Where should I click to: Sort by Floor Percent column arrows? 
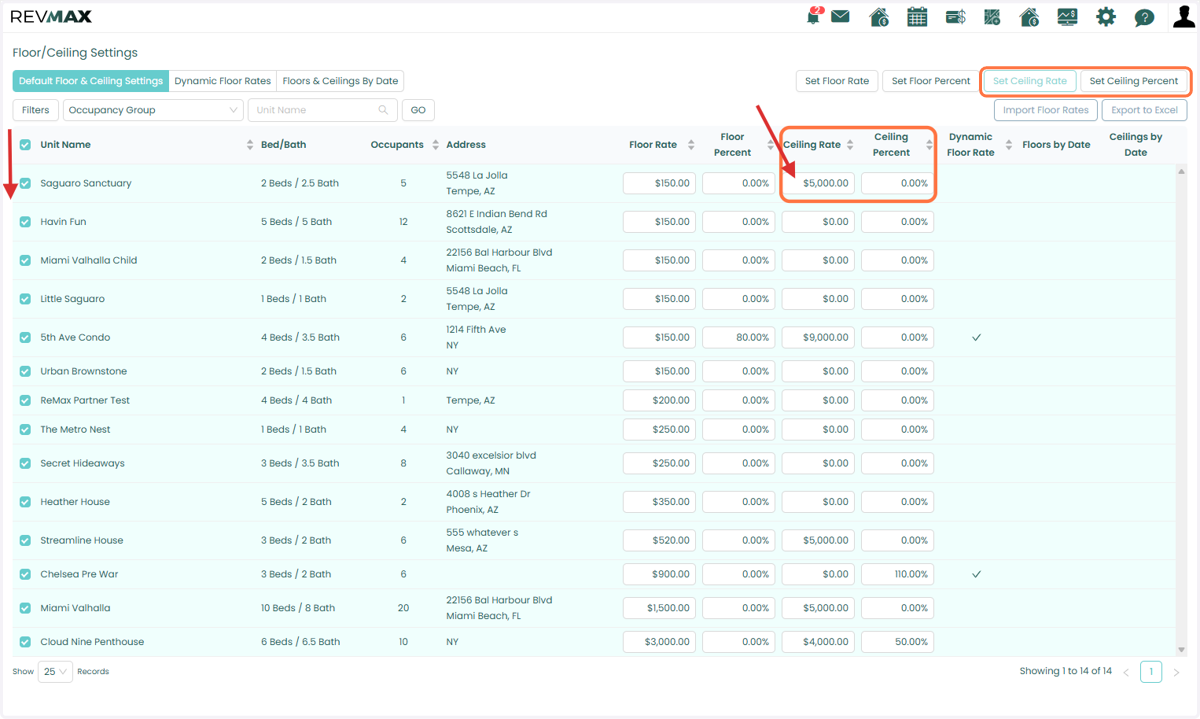pos(770,145)
